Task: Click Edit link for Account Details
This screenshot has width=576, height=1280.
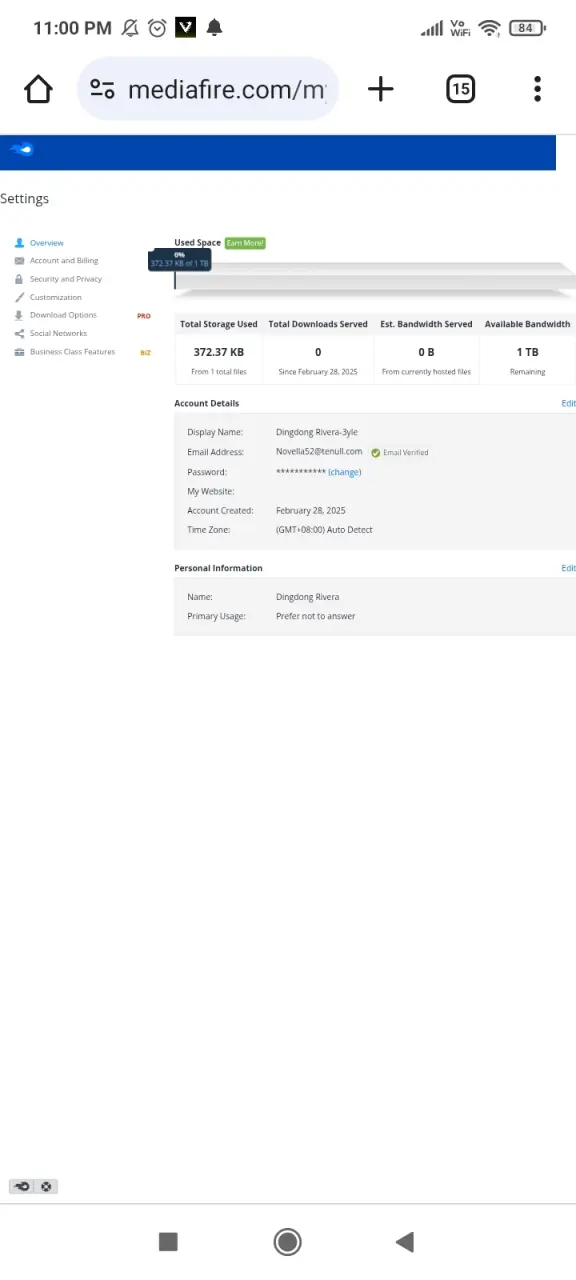Action: 568,404
